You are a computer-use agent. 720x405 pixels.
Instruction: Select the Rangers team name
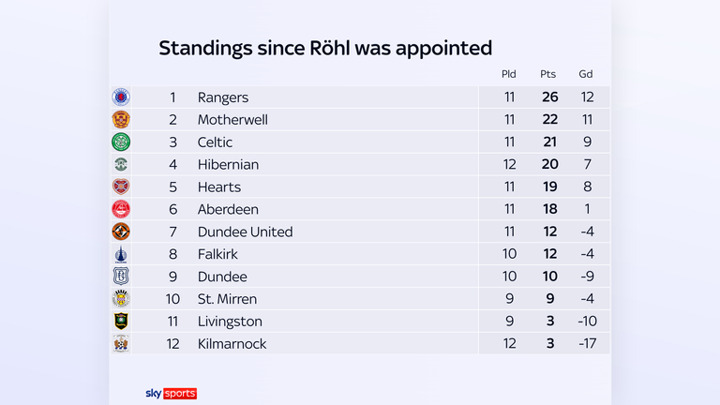coord(223,98)
